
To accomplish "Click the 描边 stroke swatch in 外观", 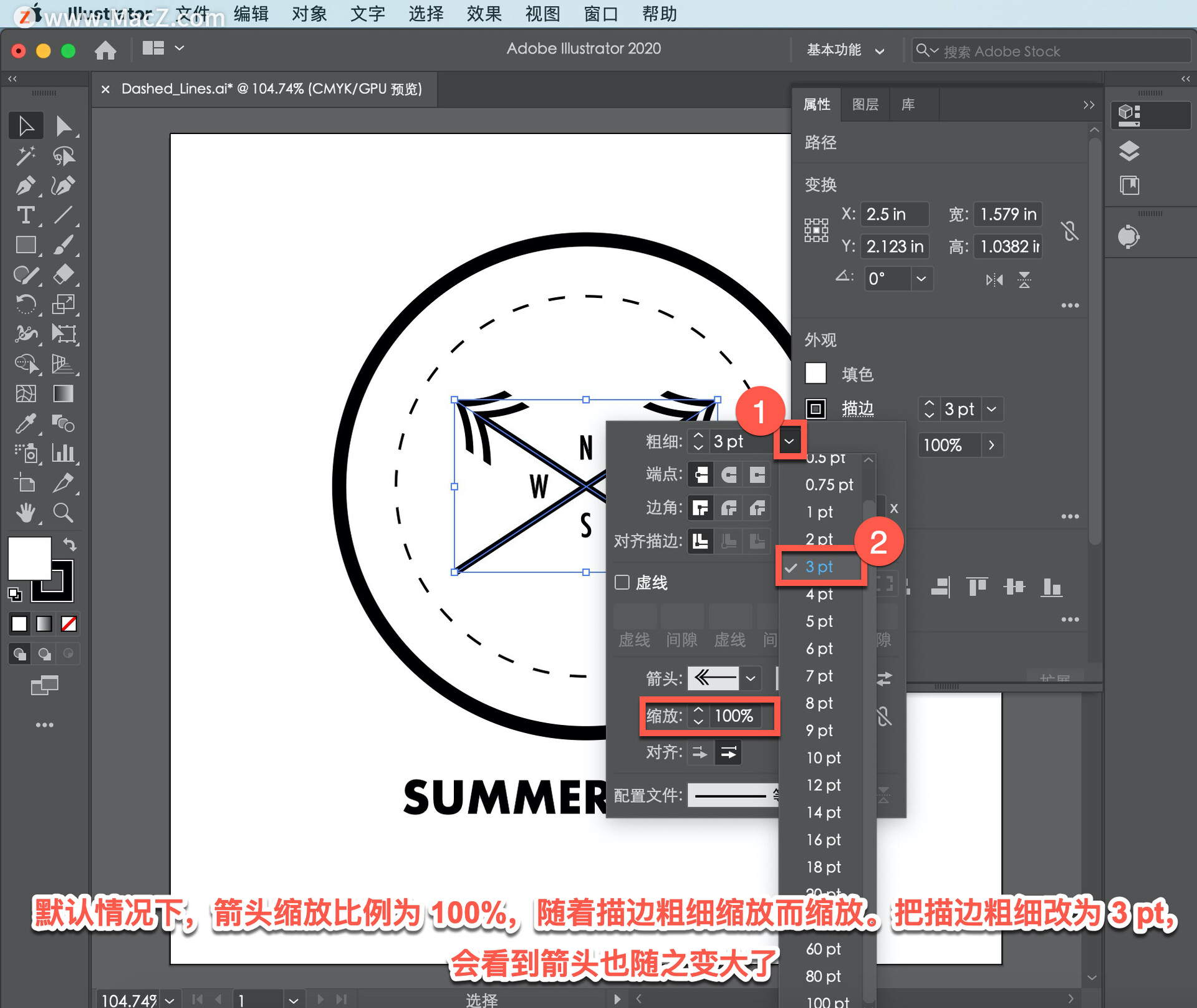I will 815,409.
